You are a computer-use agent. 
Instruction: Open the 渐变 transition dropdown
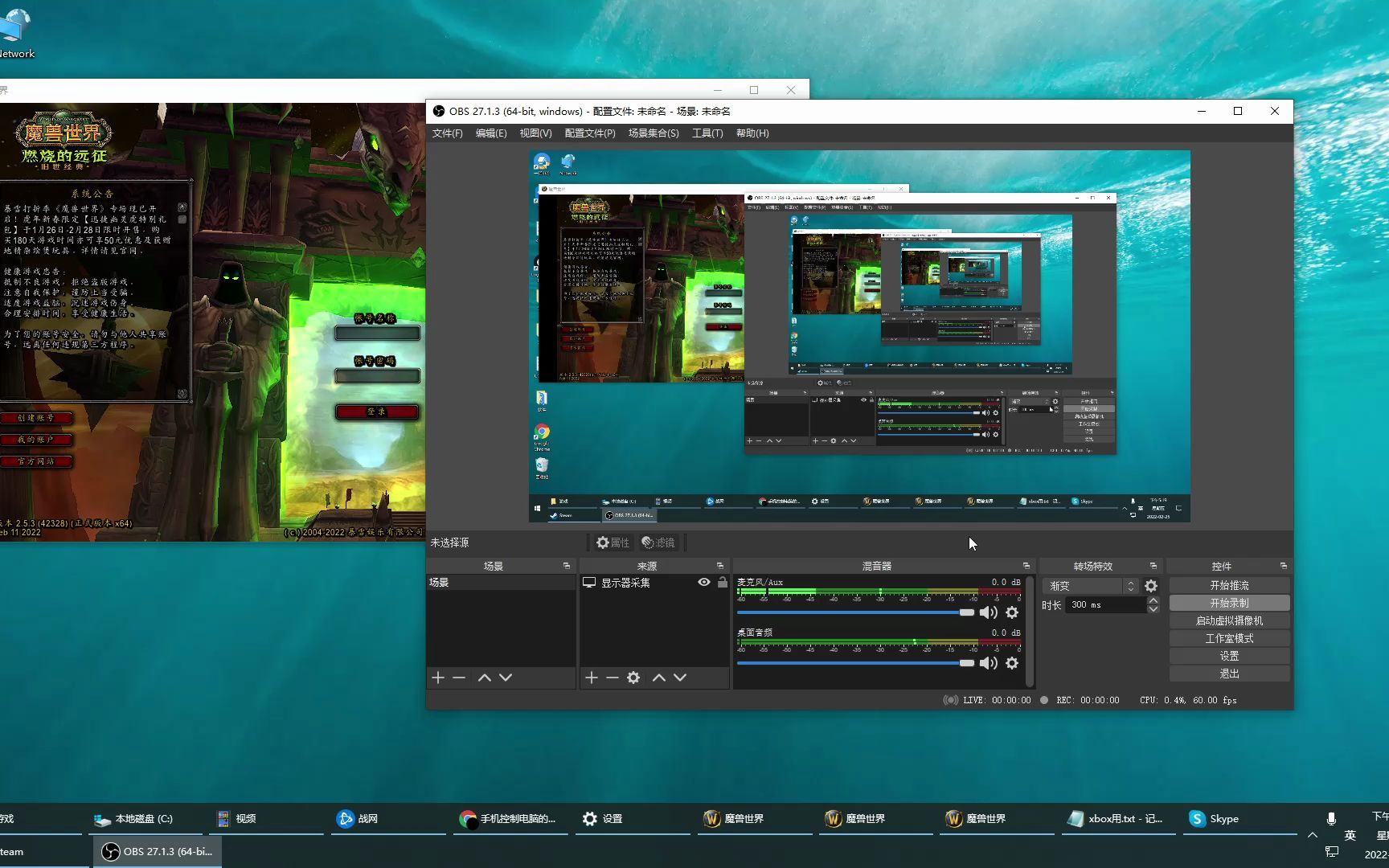pos(1090,586)
